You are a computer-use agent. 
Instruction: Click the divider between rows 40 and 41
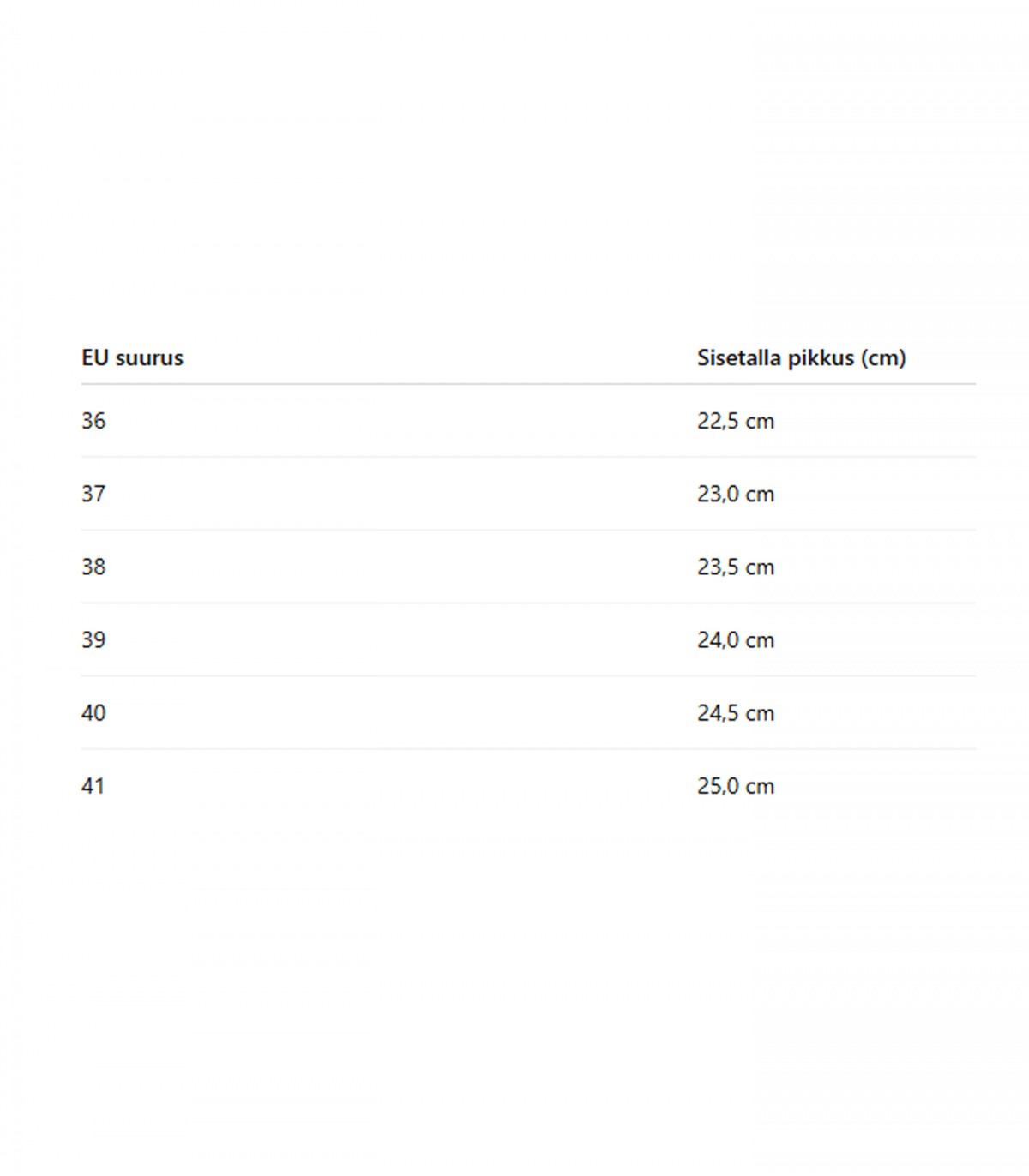coord(528,749)
